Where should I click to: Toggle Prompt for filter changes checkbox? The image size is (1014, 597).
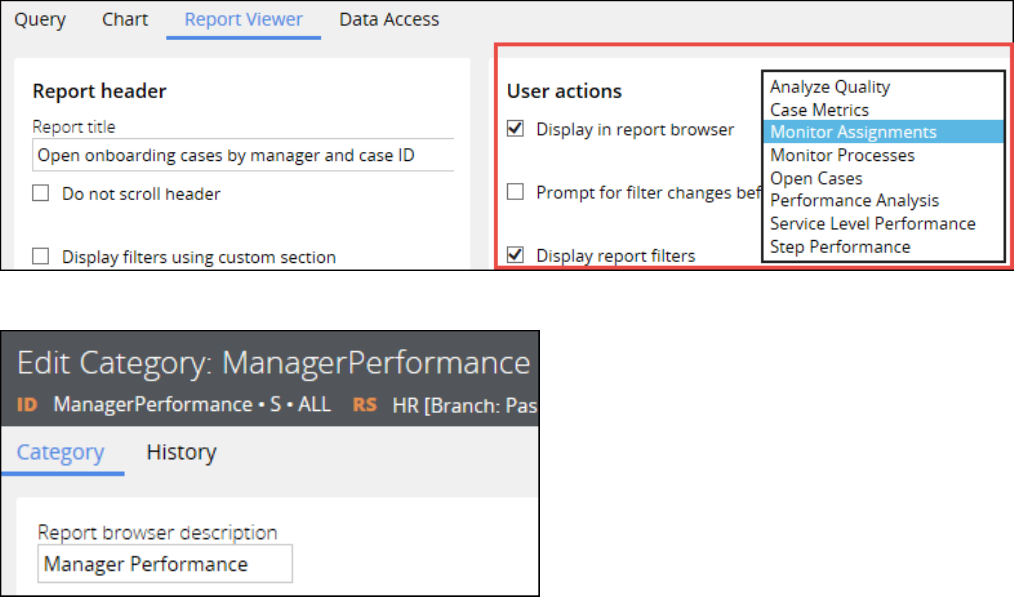(x=516, y=193)
